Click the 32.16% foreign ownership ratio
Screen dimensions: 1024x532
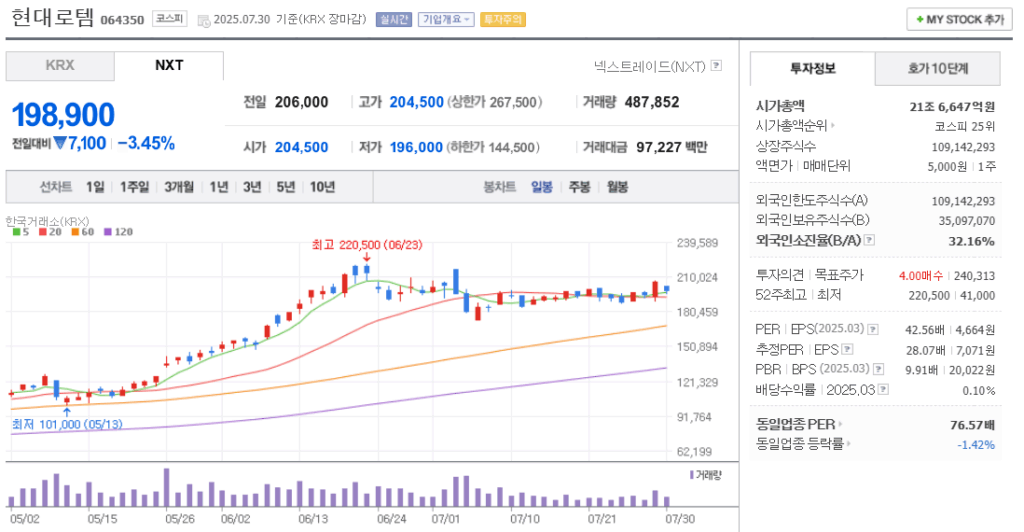972,241
